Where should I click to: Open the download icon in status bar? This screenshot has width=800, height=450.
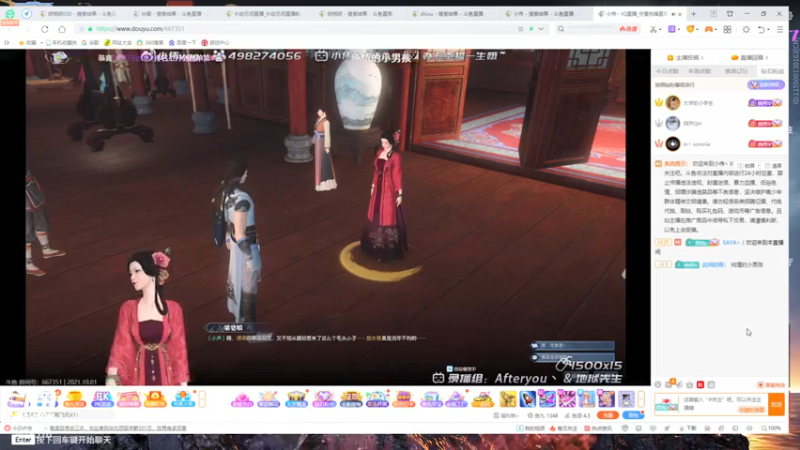688,429
